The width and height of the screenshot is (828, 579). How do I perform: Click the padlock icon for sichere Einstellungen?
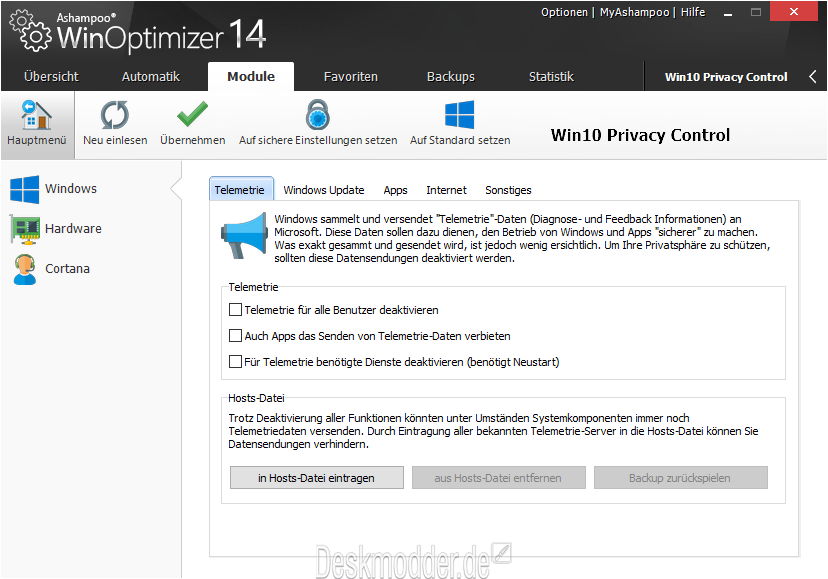pyautogui.click(x=318, y=115)
